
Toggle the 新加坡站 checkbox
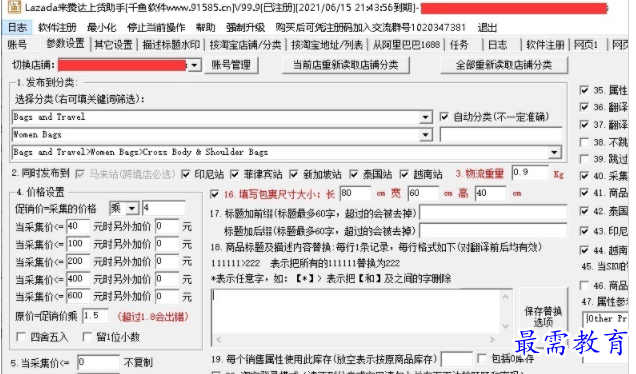point(294,174)
